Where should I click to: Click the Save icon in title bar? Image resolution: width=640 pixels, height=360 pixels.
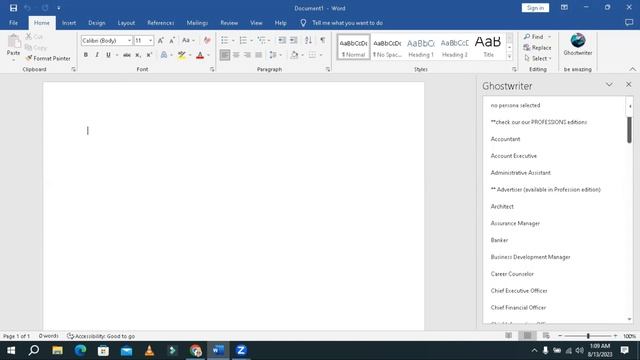point(13,8)
